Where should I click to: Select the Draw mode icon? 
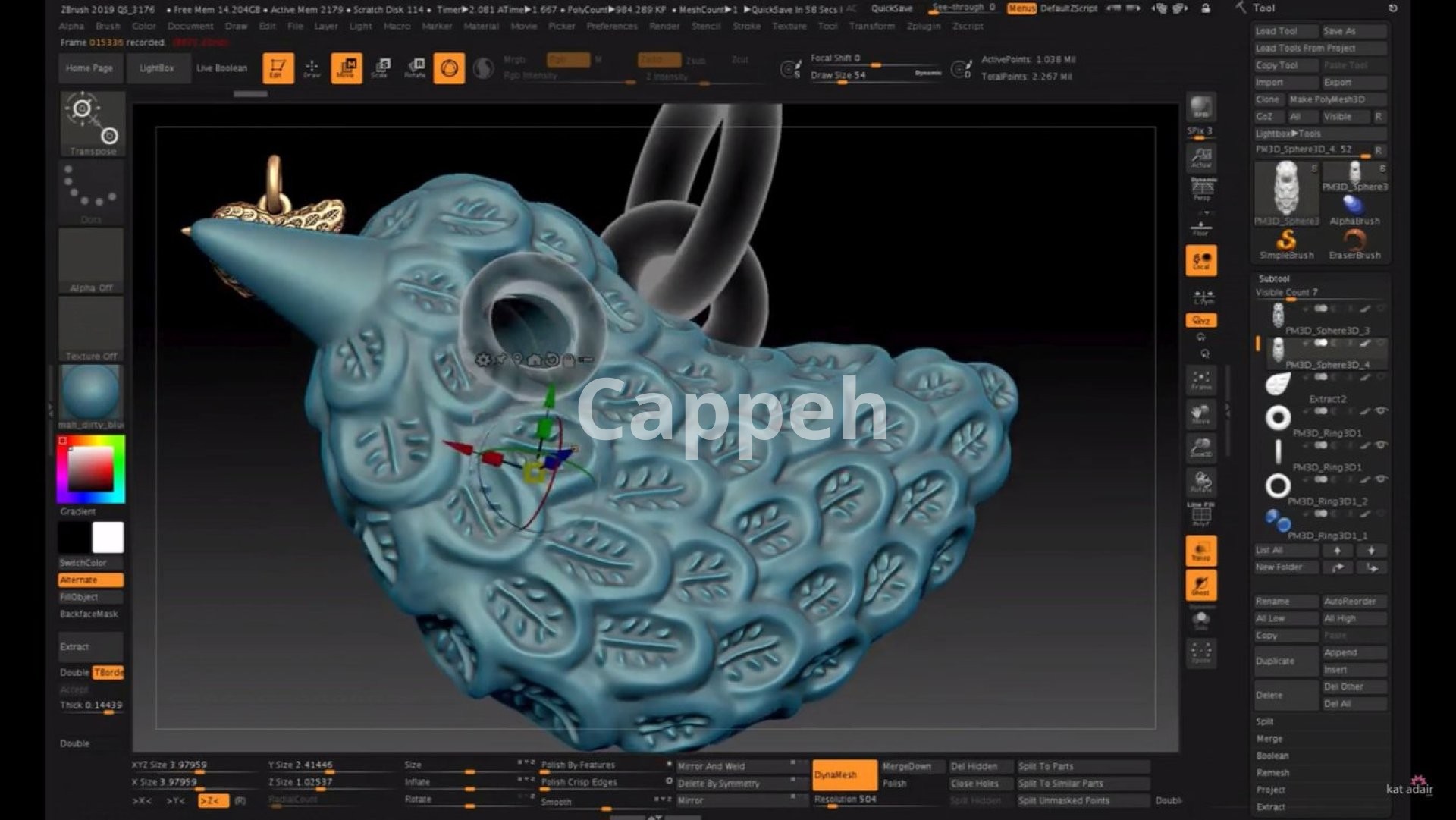point(312,68)
